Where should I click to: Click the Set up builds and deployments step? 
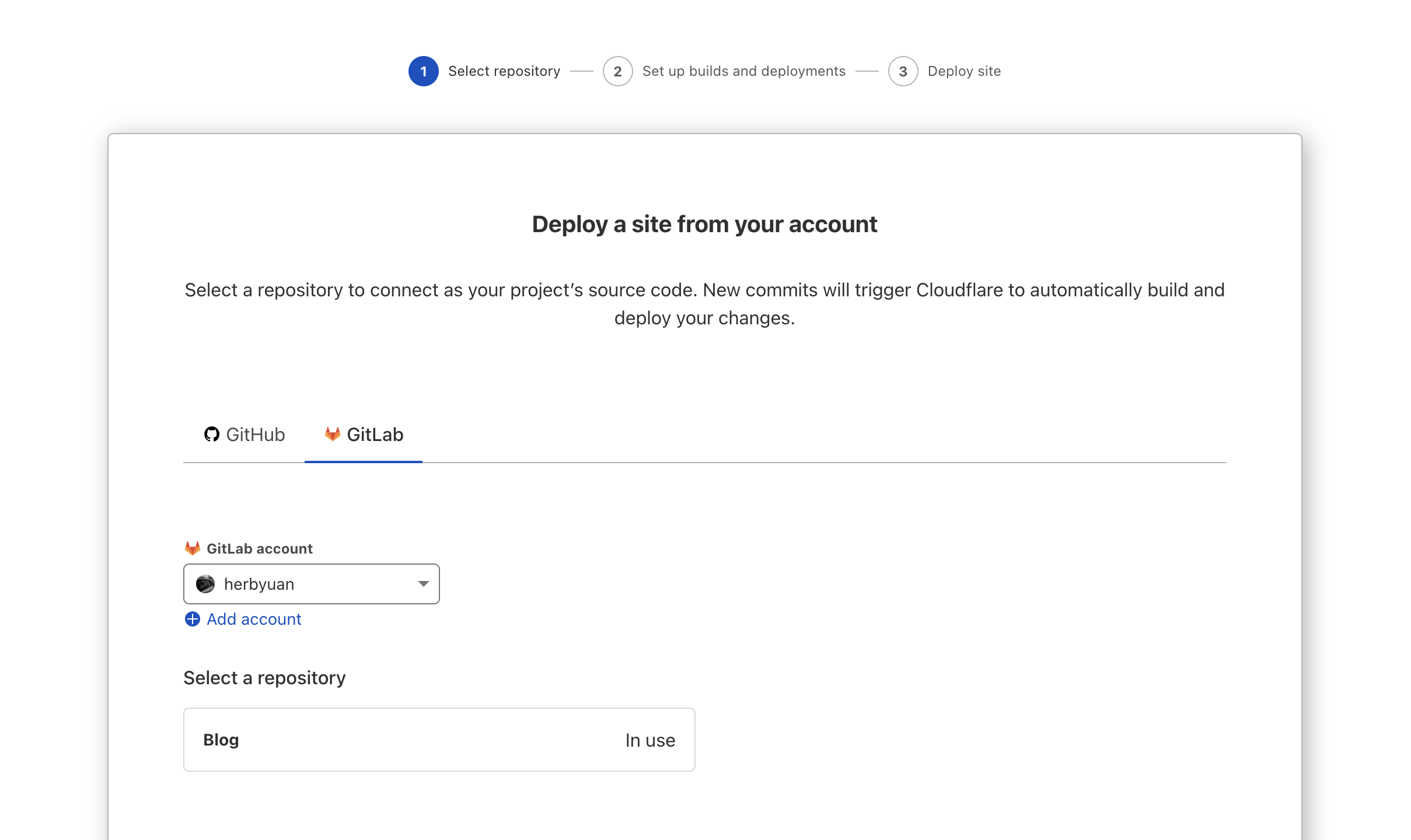click(744, 71)
